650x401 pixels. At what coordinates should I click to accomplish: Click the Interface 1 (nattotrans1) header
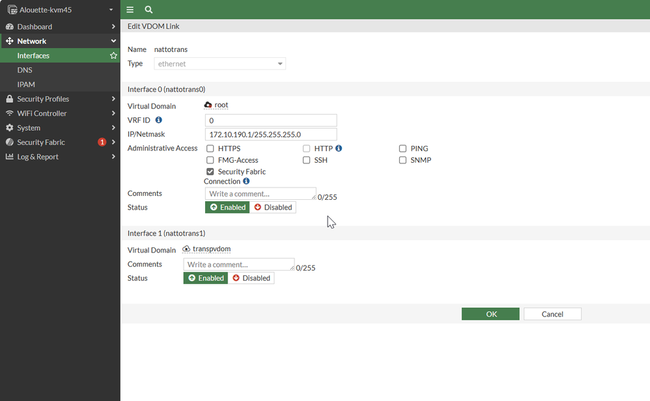[166, 233]
